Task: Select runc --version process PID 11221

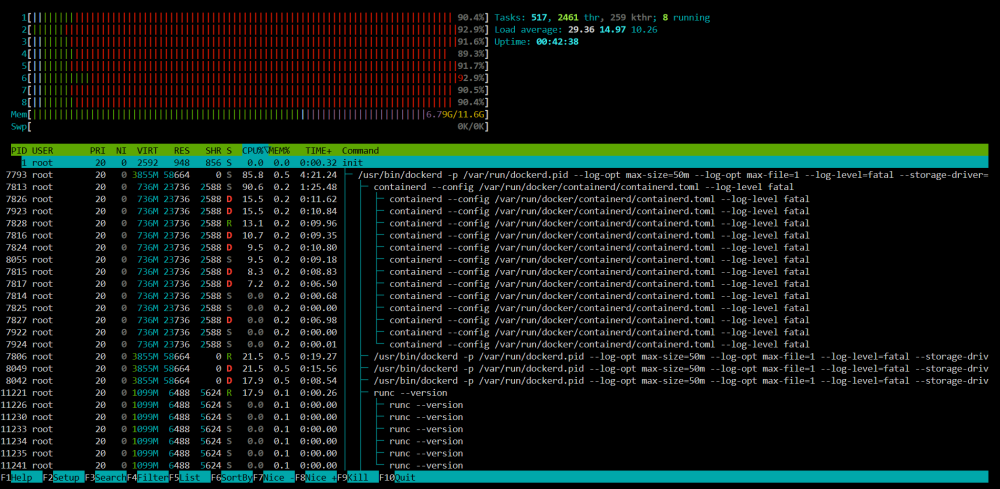Action: [494, 393]
